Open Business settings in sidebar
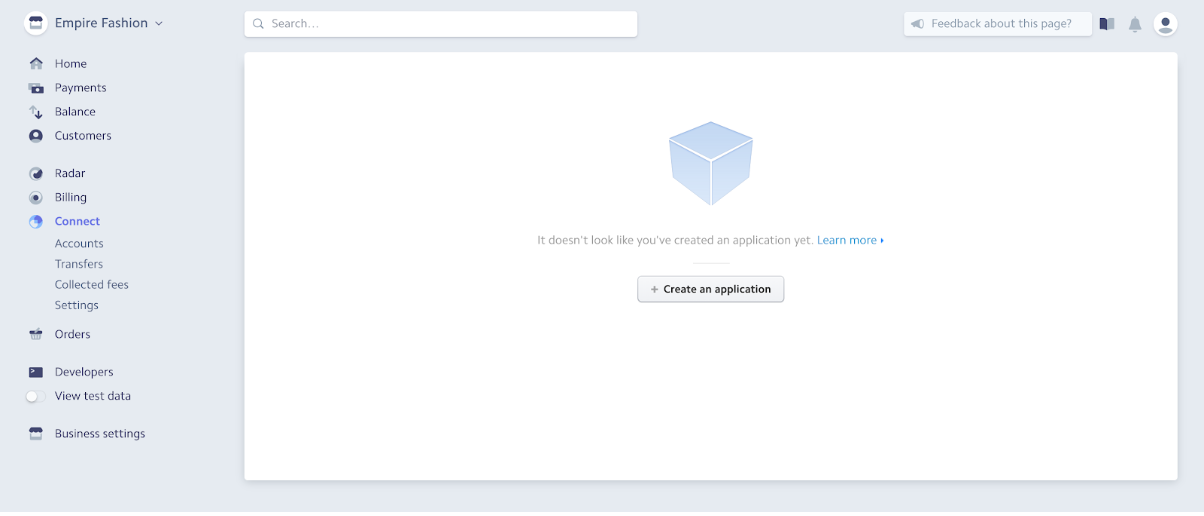 coord(100,434)
